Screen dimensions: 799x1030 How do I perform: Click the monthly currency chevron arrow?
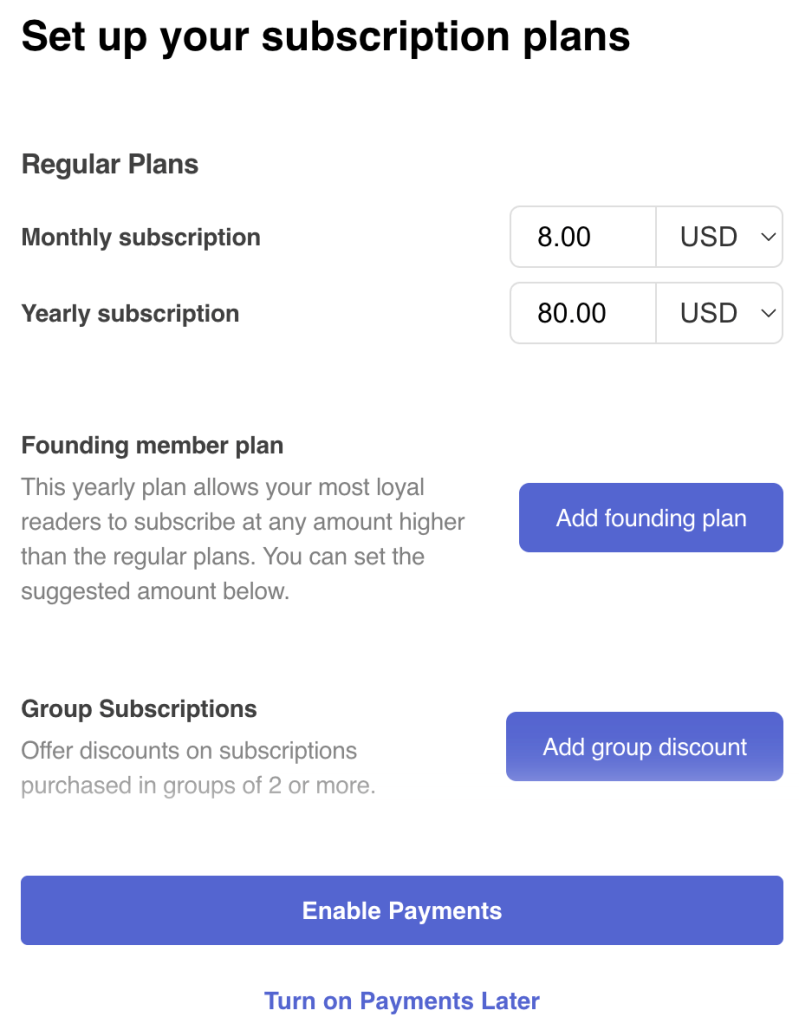click(x=768, y=237)
